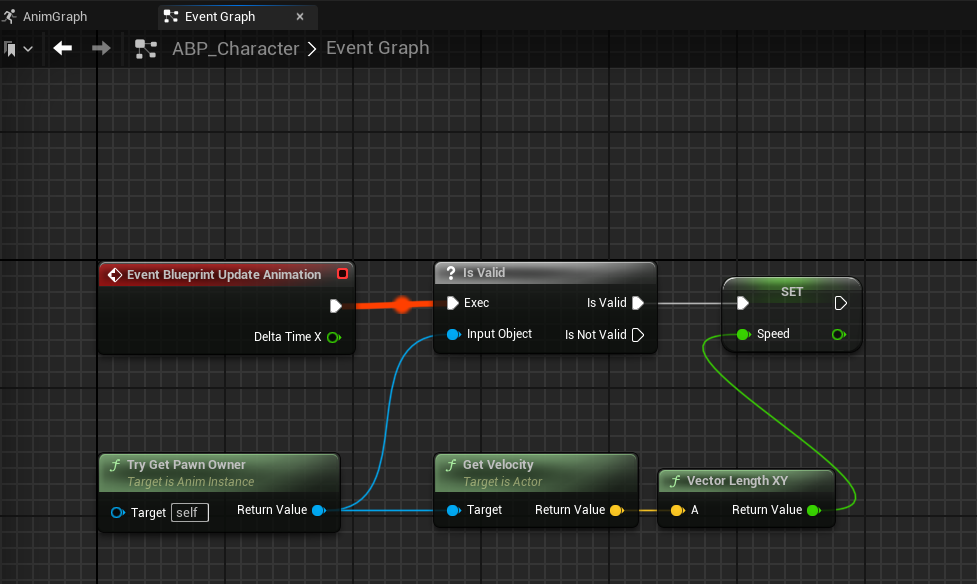This screenshot has height=584, width=977.
Task: Click the graph icon beside ABP_Character
Action: point(146,49)
